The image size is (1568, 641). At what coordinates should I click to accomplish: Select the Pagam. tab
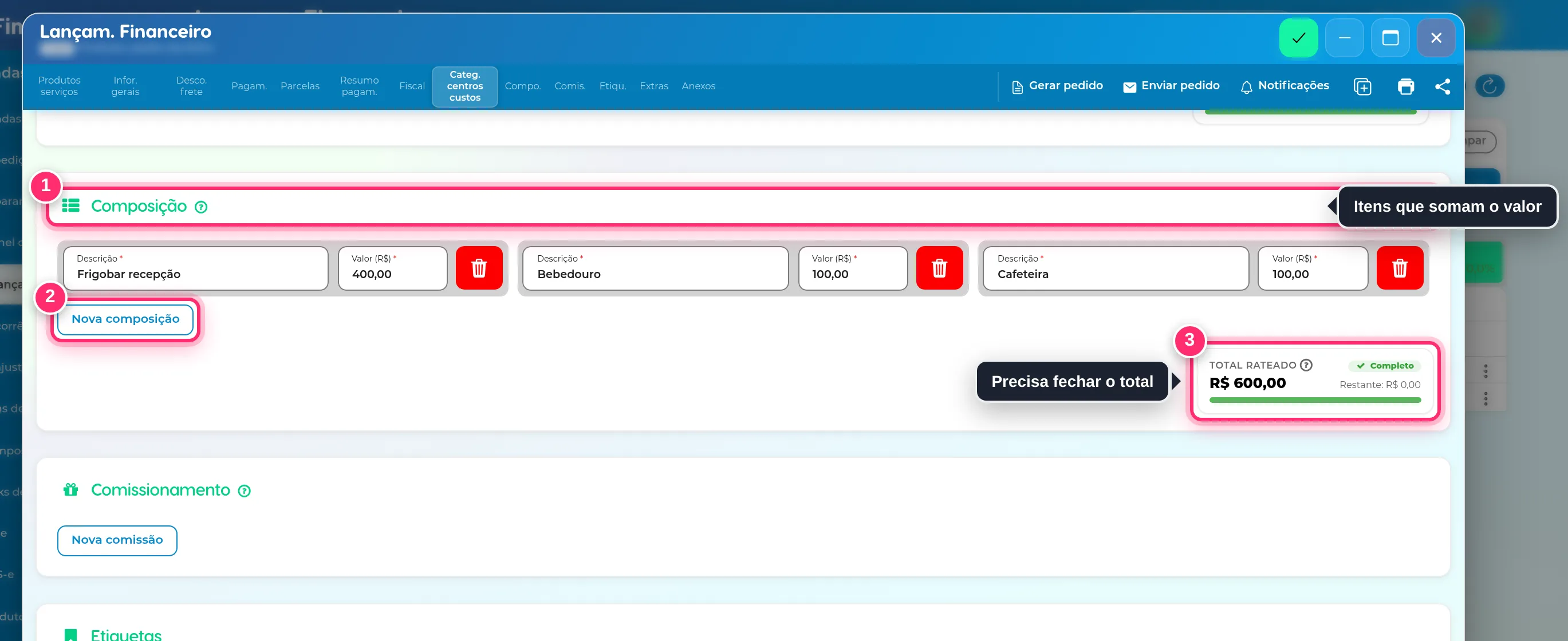(249, 86)
